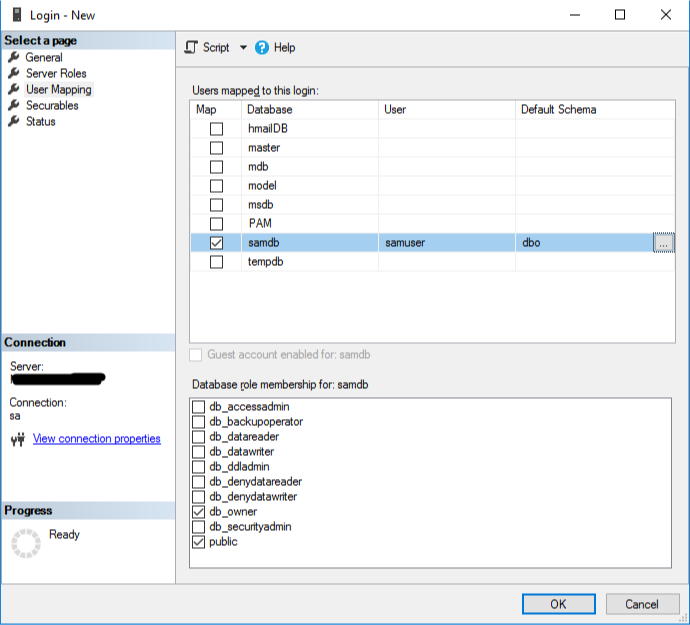Open View connection properties link
The height and width of the screenshot is (625, 690).
click(96, 439)
